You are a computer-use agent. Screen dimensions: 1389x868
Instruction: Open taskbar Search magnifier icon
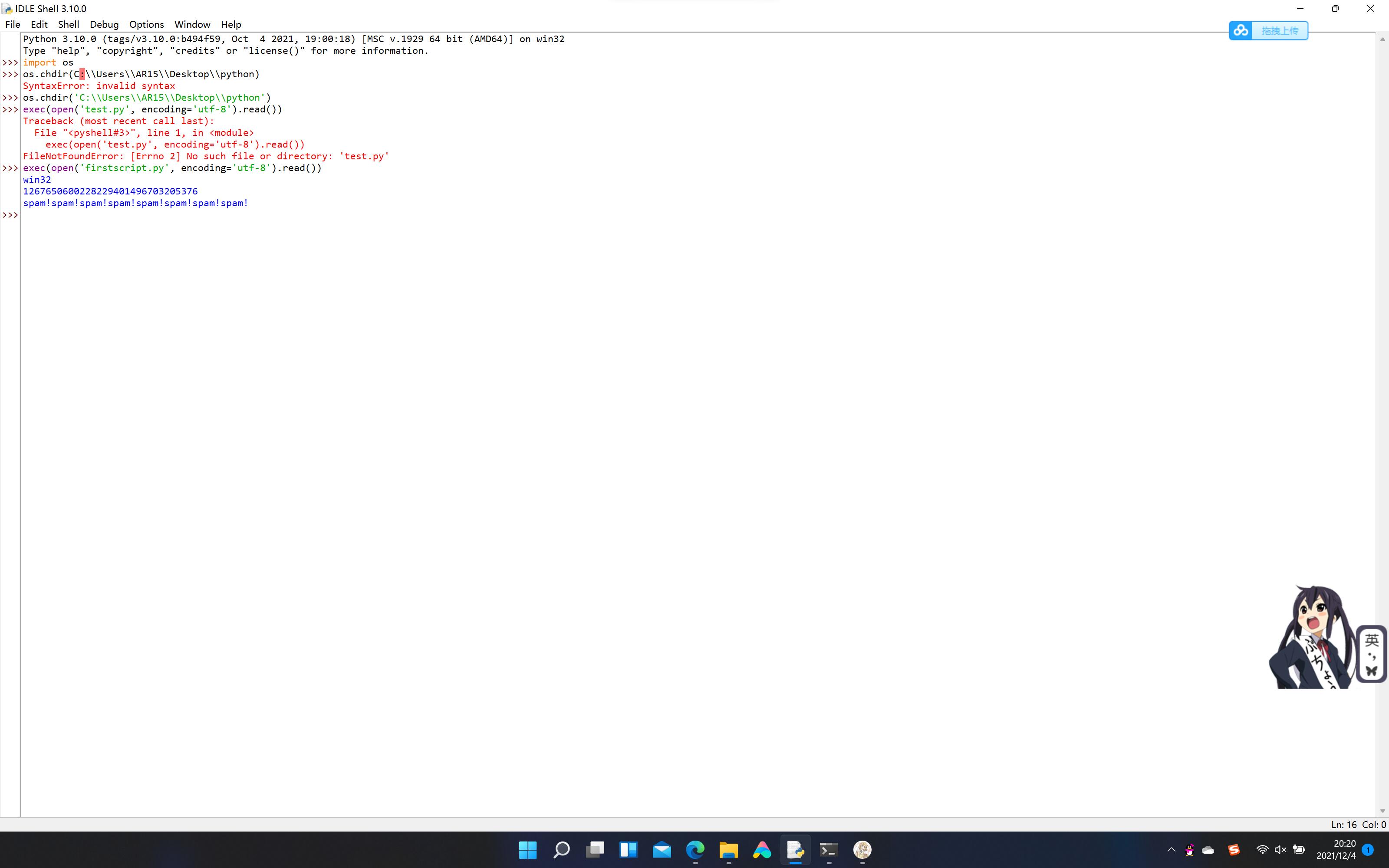561,850
